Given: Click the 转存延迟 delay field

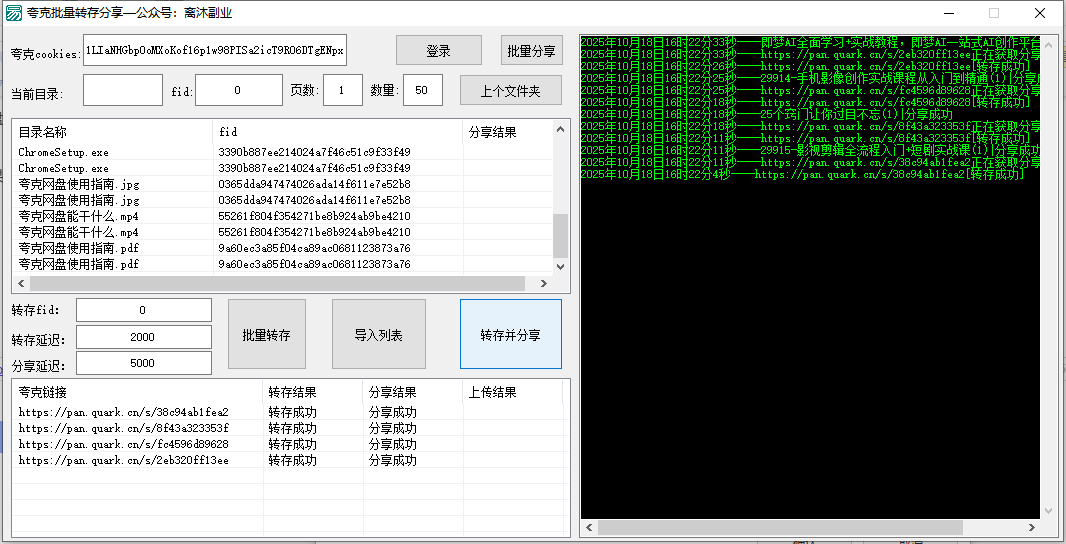Looking at the screenshot, I should tap(143, 338).
